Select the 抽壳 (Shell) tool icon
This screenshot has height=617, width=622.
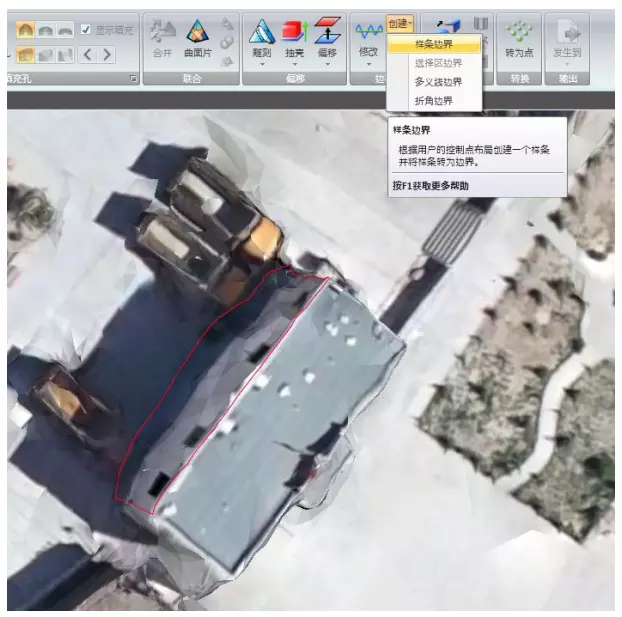[294, 32]
